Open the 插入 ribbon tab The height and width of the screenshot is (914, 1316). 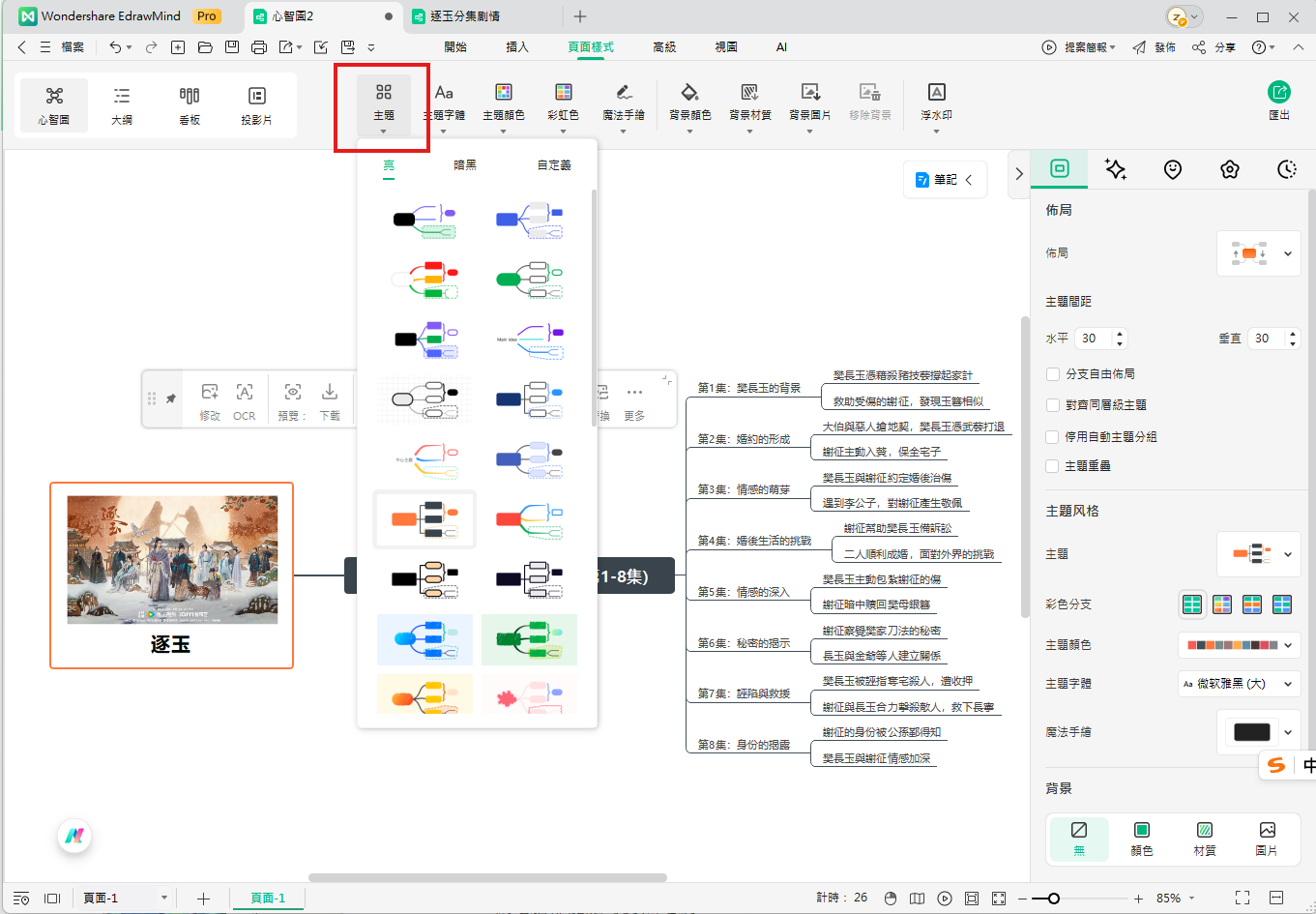[517, 46]
